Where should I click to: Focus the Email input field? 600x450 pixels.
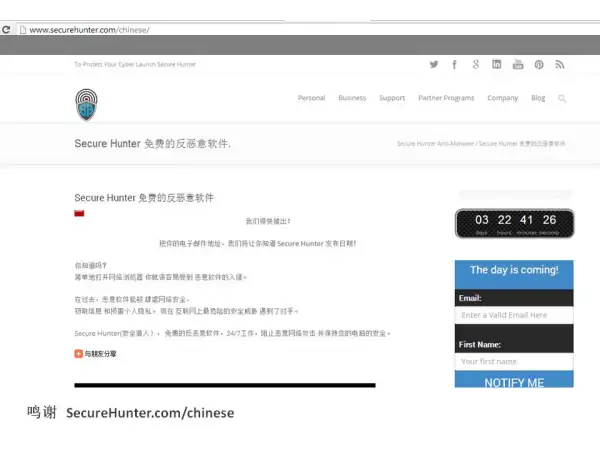tap(514, 315)
